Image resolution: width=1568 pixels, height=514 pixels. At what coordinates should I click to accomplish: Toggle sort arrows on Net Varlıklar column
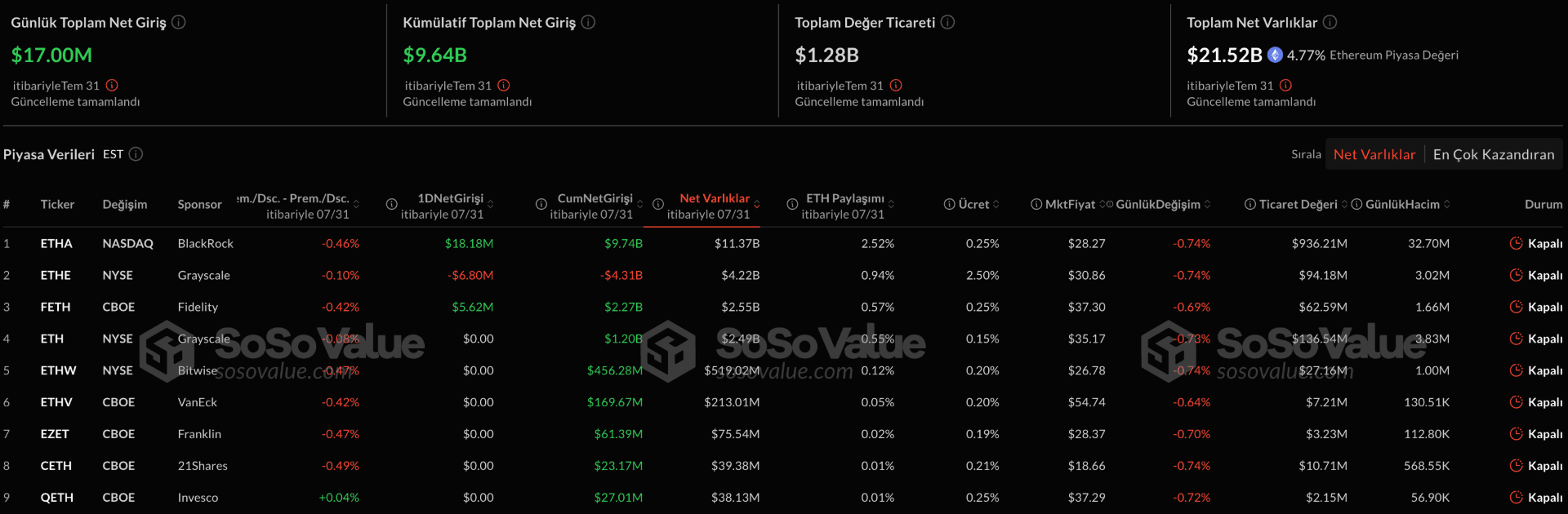(x=757, y=204)
